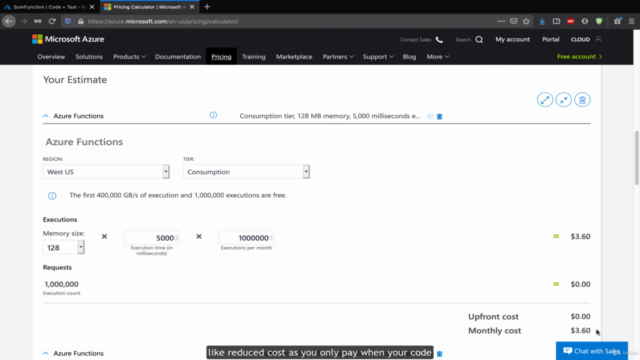640x360 pixels.
Task: Collapse the first Azure Functions section
Action: (46, 116)
